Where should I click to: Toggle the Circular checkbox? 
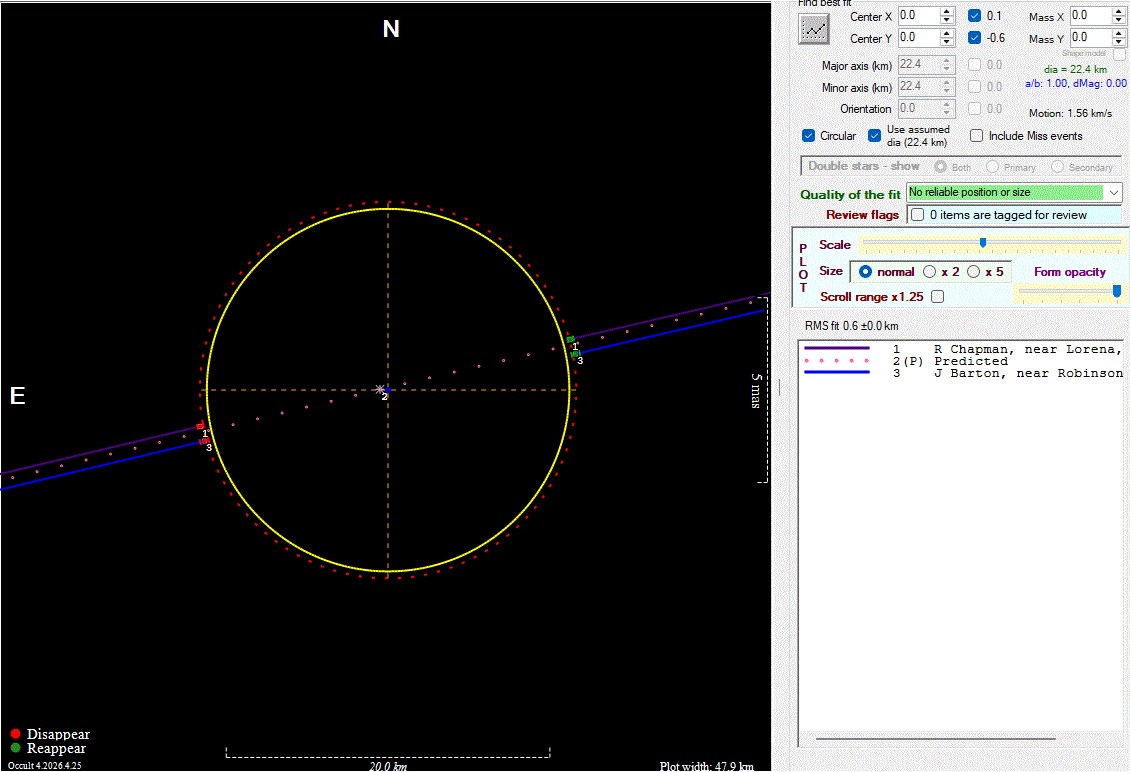[x=809, y=136]
